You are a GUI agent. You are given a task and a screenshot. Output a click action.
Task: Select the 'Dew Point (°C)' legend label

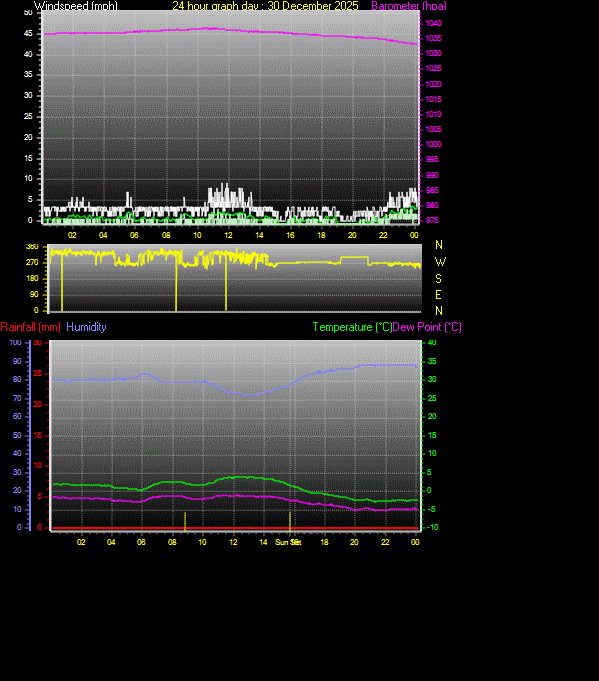[427, 327]
